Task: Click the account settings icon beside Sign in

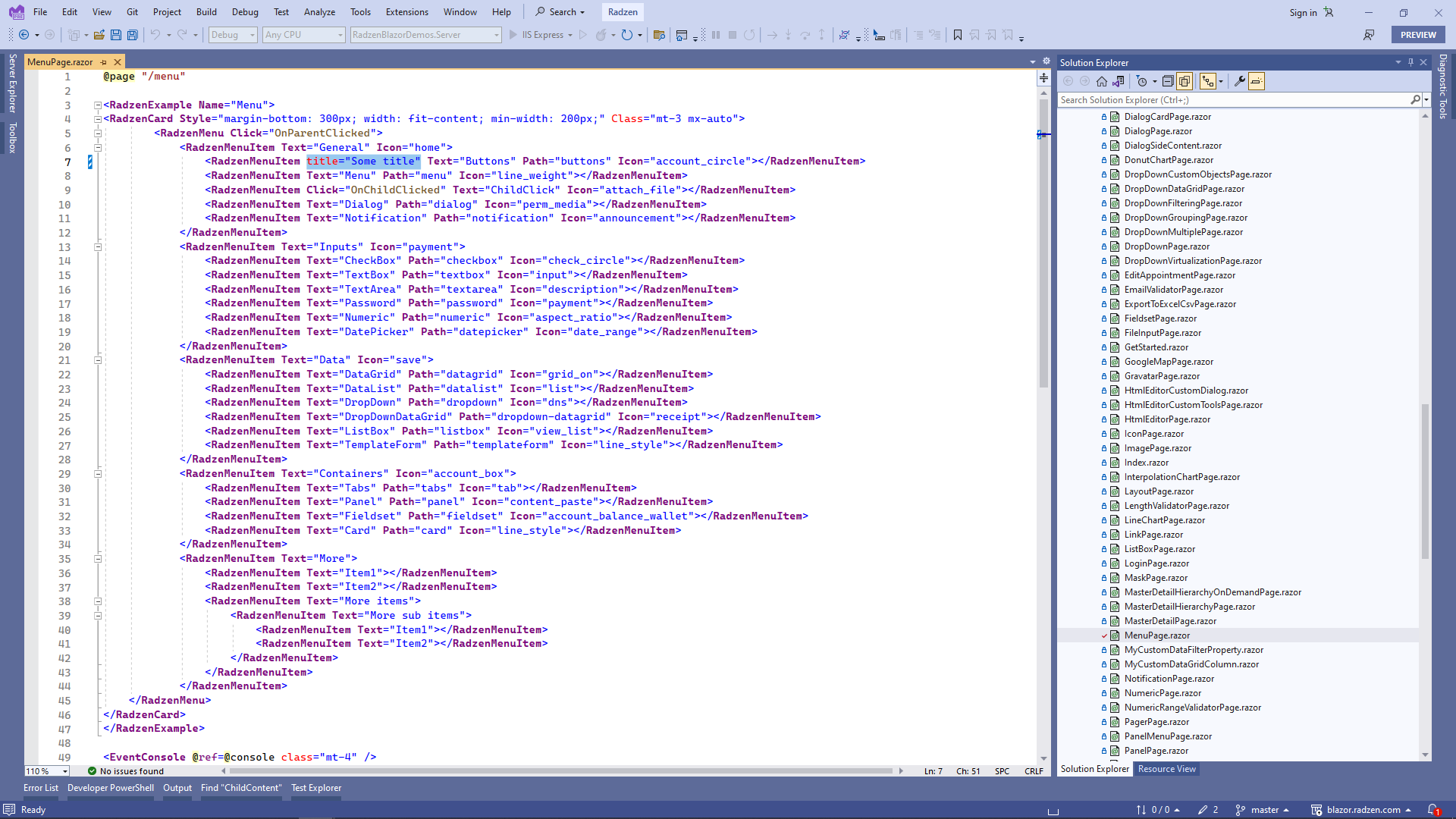Action: (1329, 12)
